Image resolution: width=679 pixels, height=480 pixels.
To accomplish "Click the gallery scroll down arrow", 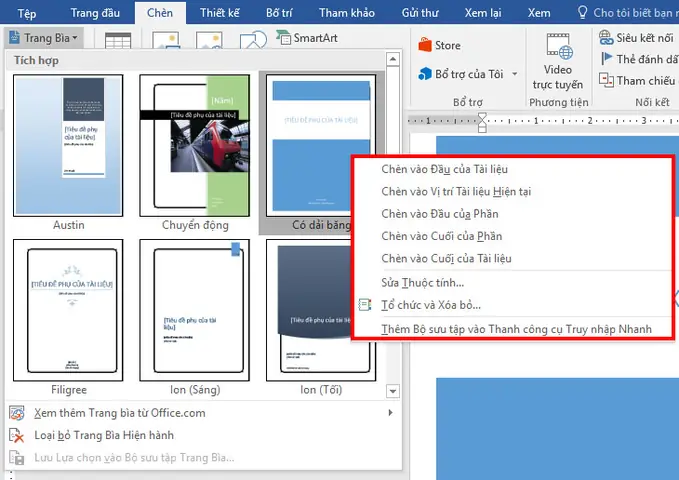I will (x=394, y=392).
